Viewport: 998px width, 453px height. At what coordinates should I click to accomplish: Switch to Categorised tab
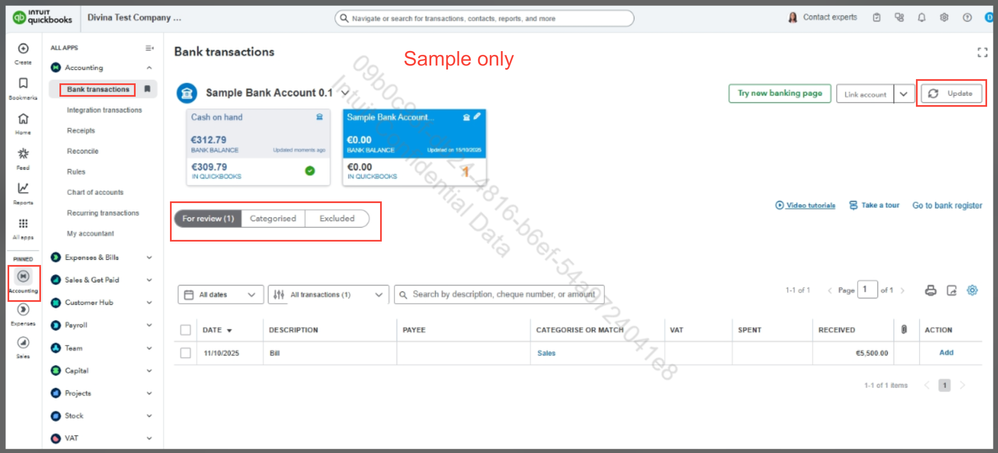coord(273,218)
